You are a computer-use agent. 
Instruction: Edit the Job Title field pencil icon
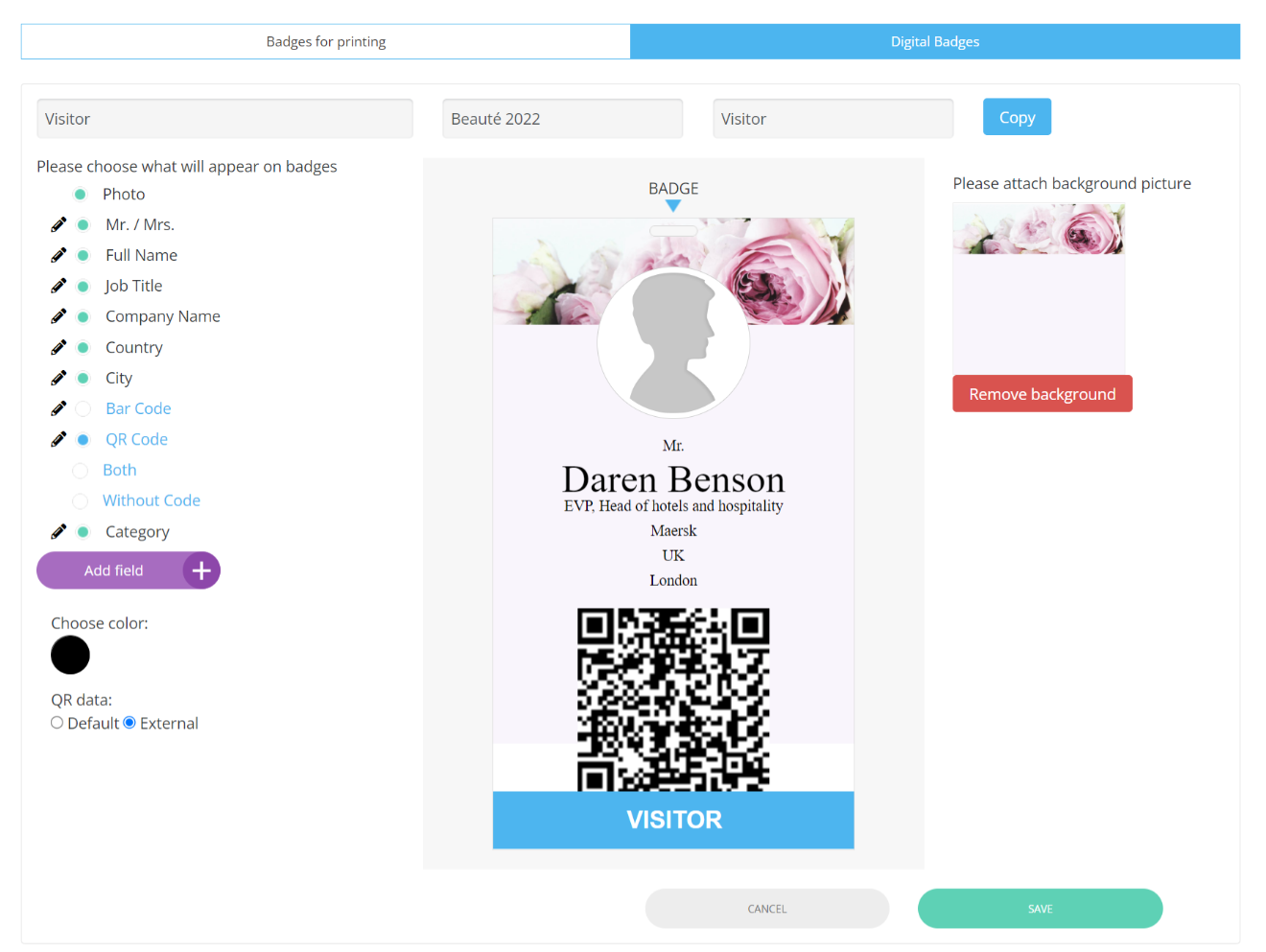tap(59, 286)
